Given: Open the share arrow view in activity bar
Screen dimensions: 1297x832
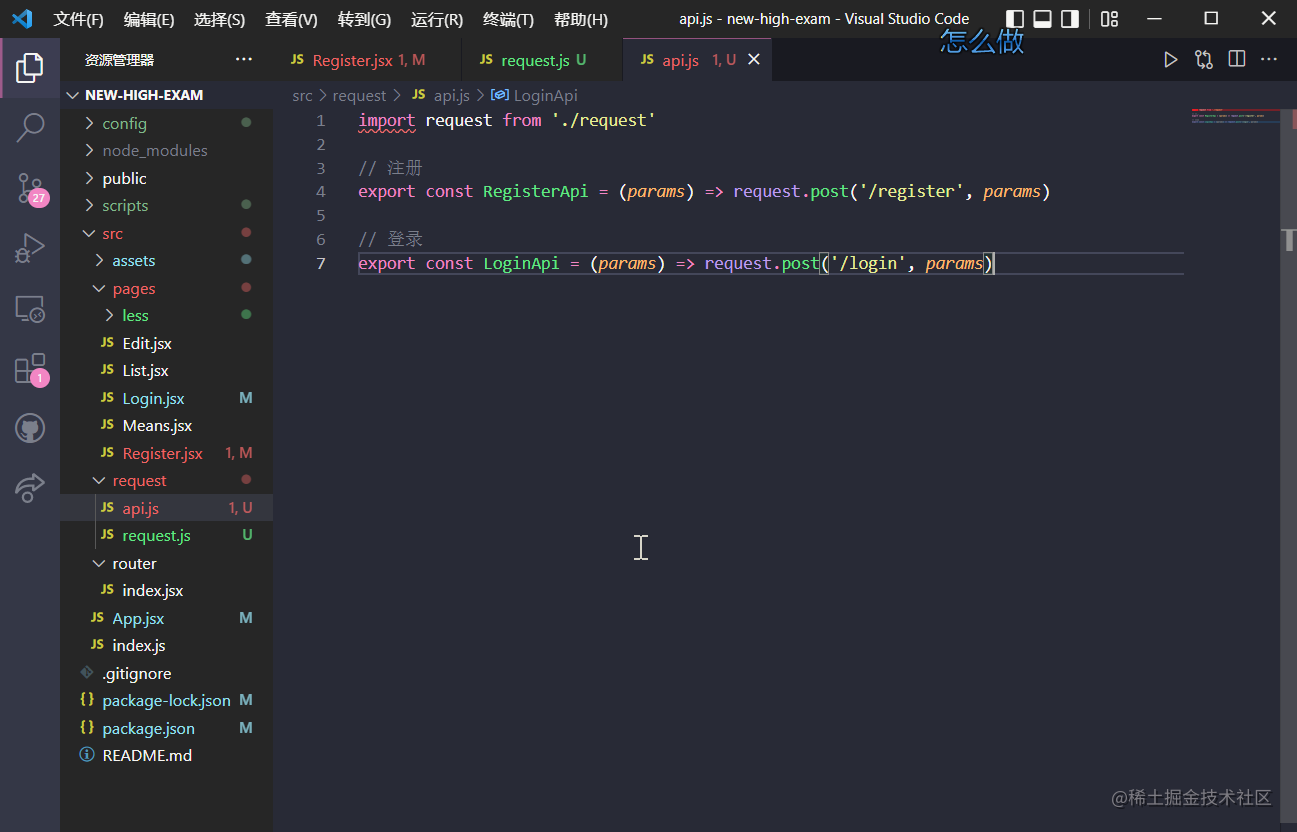Looking at the screenshot, I should tap(30, 487).
